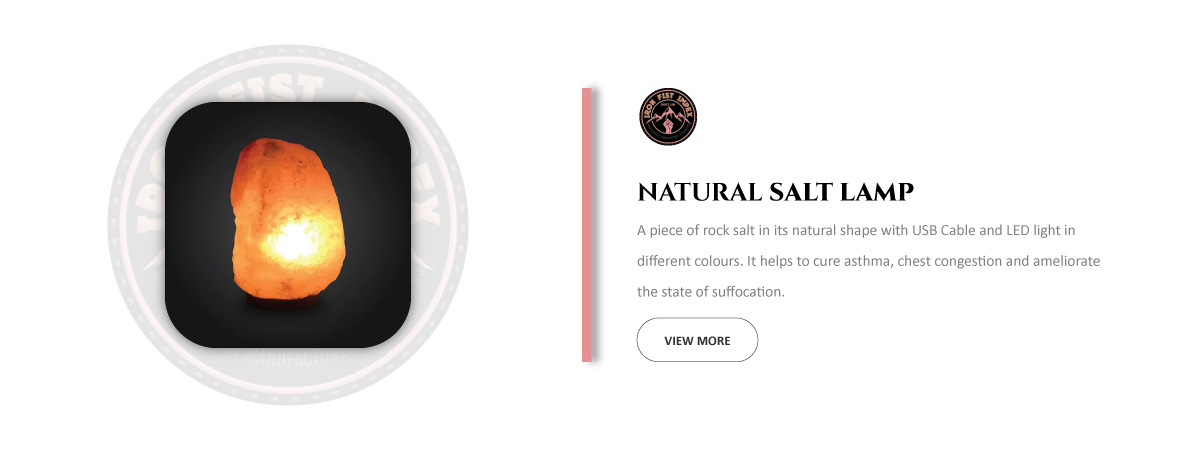
Task: Click the salt lamp product image
Action: point(288,225)
